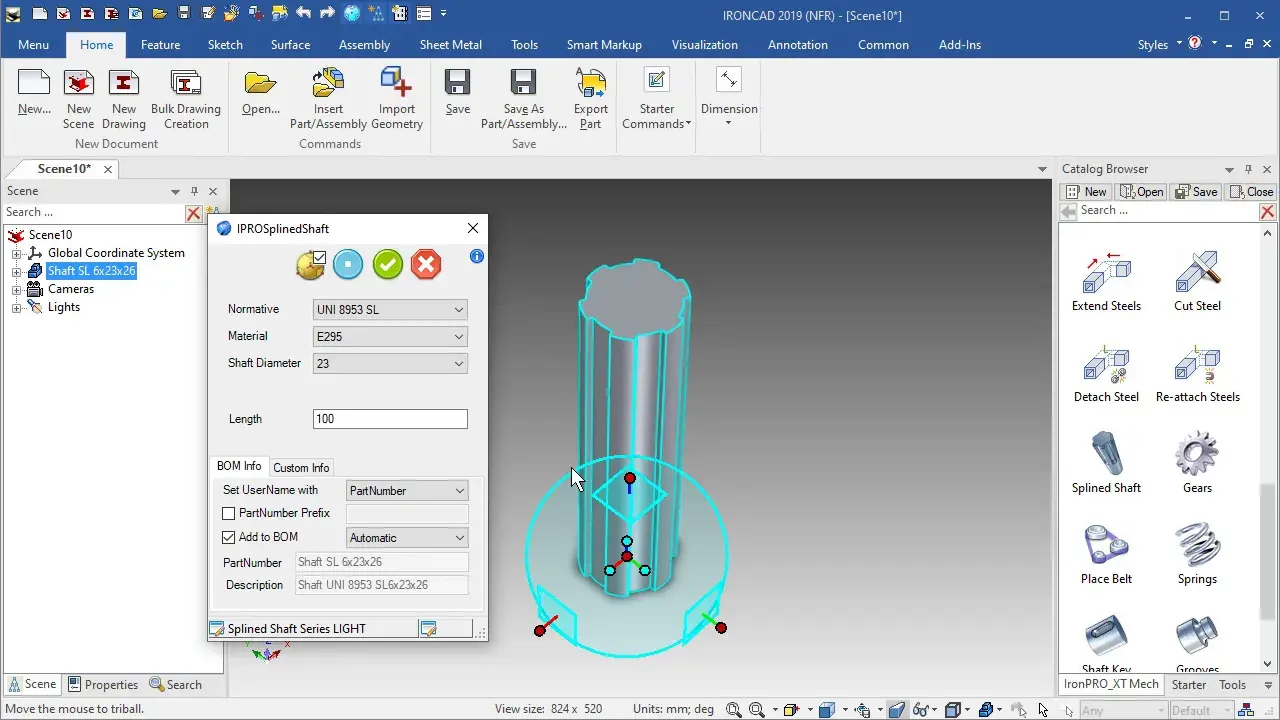Click the catalog Save button

click(x=1196, y=192)
